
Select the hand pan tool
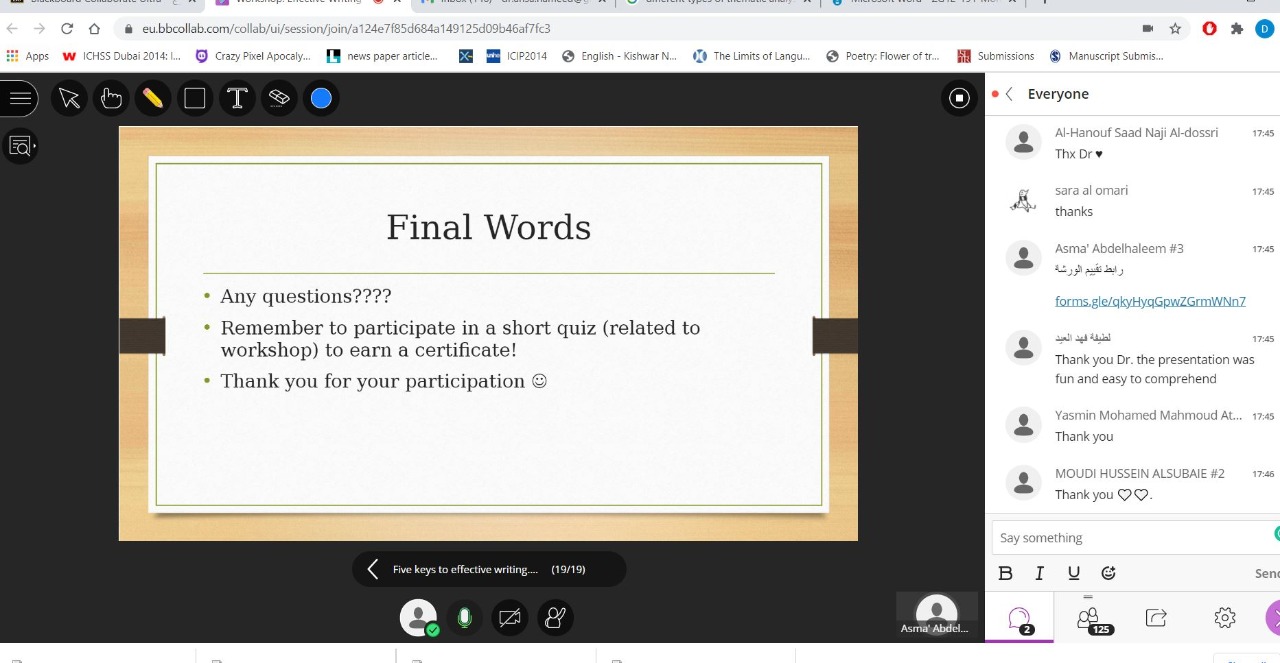pyautogui.click(x=111, y=98)
